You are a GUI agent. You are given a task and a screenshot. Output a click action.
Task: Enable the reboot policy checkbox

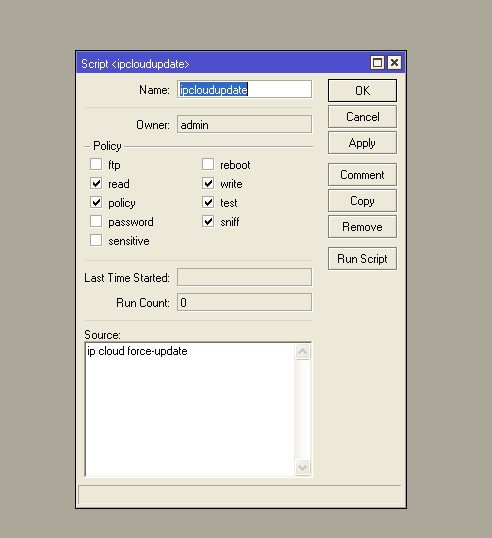click(x=208, y=164)
